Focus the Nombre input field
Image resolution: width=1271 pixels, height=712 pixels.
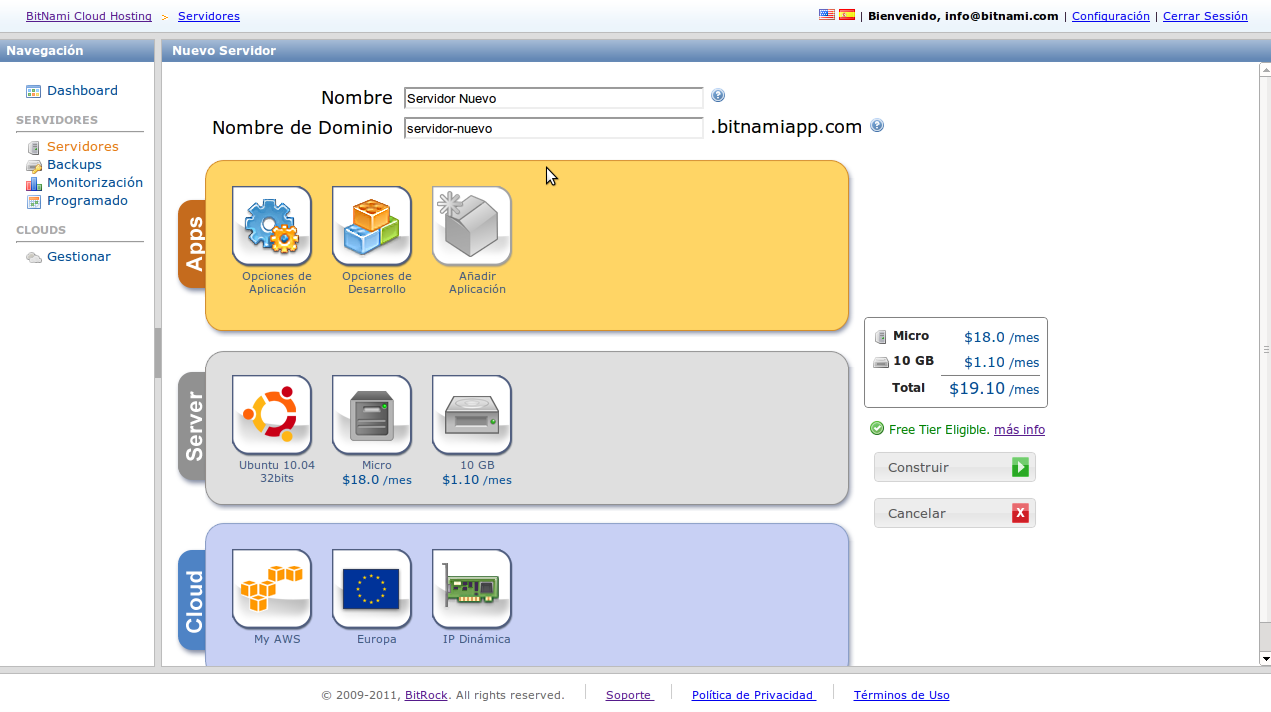(x=554, y=98)
